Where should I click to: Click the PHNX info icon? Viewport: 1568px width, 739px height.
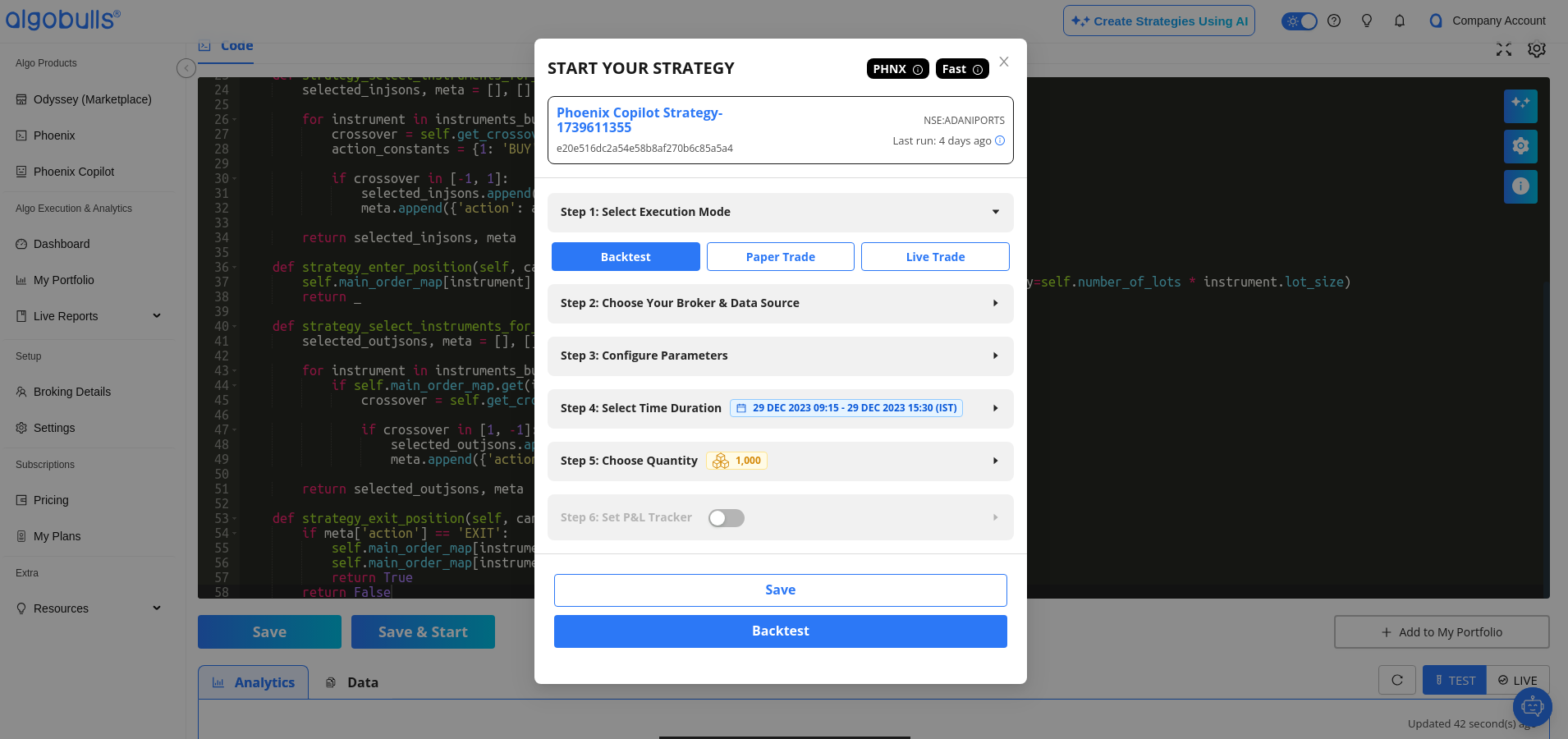918,70
